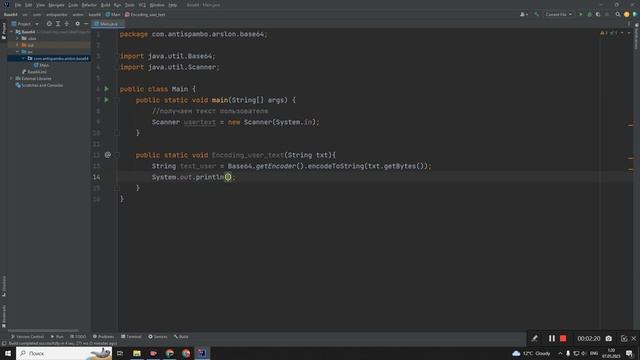640x360 pixels.
Task: Open the Problems tool window tab
Action: (x=104, y=337)
